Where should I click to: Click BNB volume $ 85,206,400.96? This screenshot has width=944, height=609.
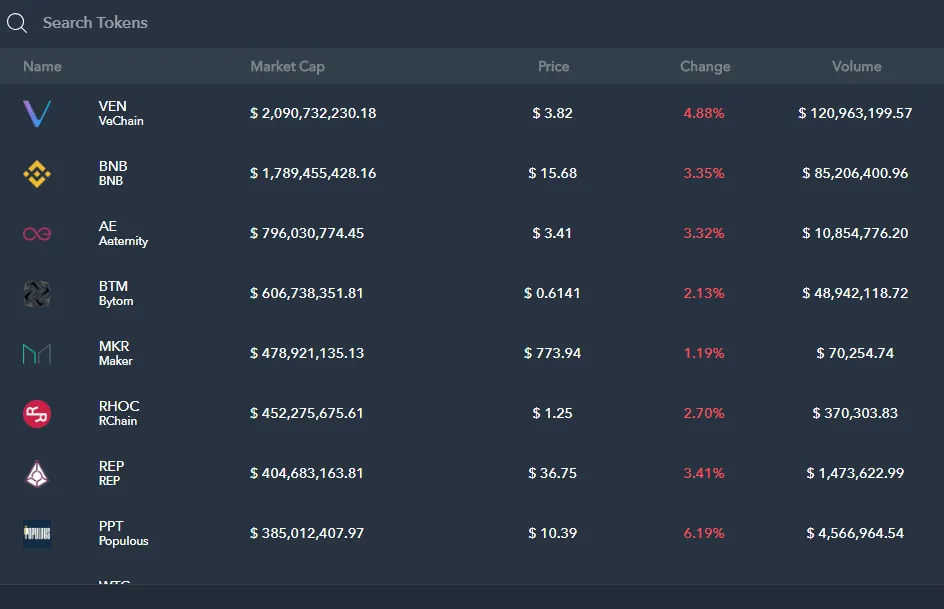[x=856, y=173]
